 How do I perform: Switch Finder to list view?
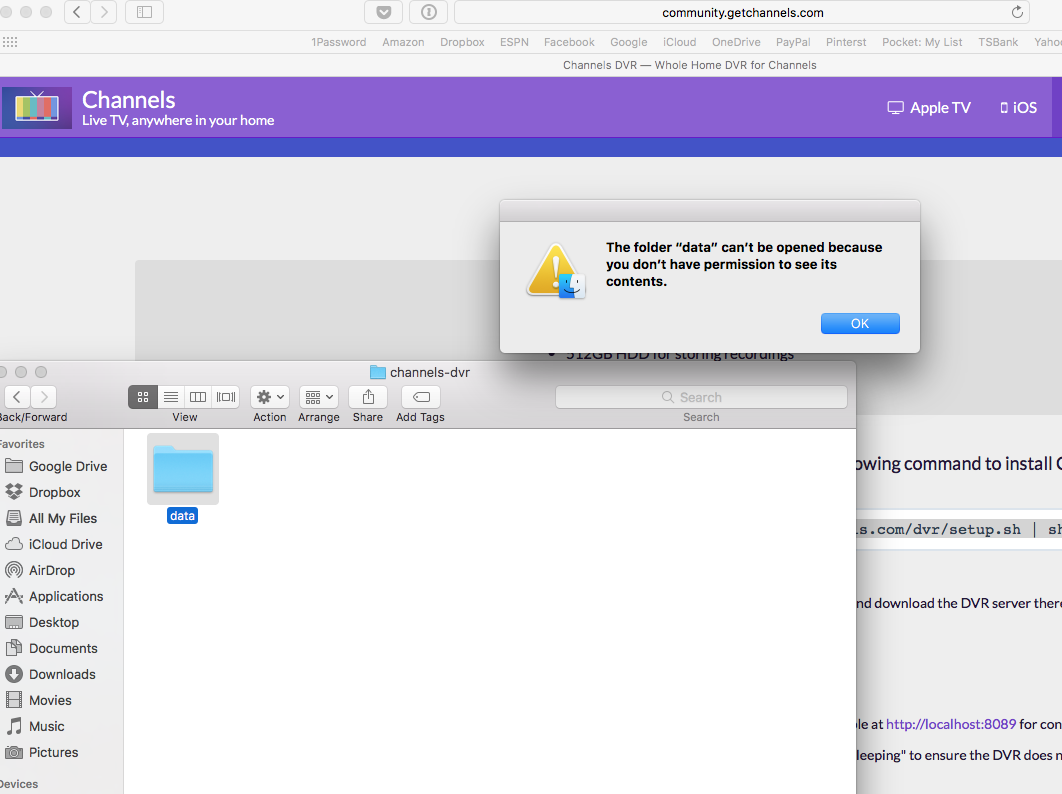(171, 397)
